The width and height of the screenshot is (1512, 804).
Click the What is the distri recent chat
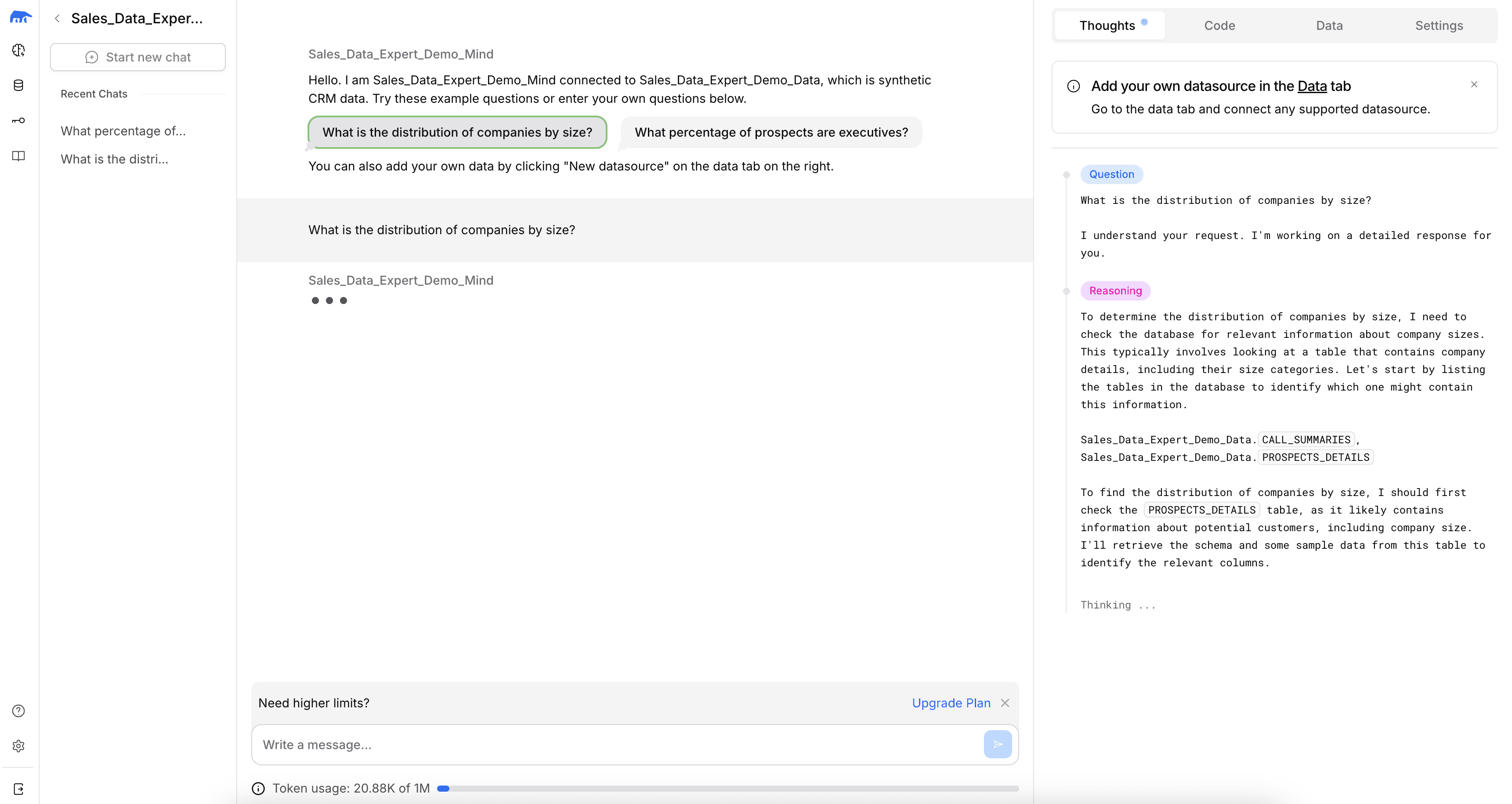(115, 159)
